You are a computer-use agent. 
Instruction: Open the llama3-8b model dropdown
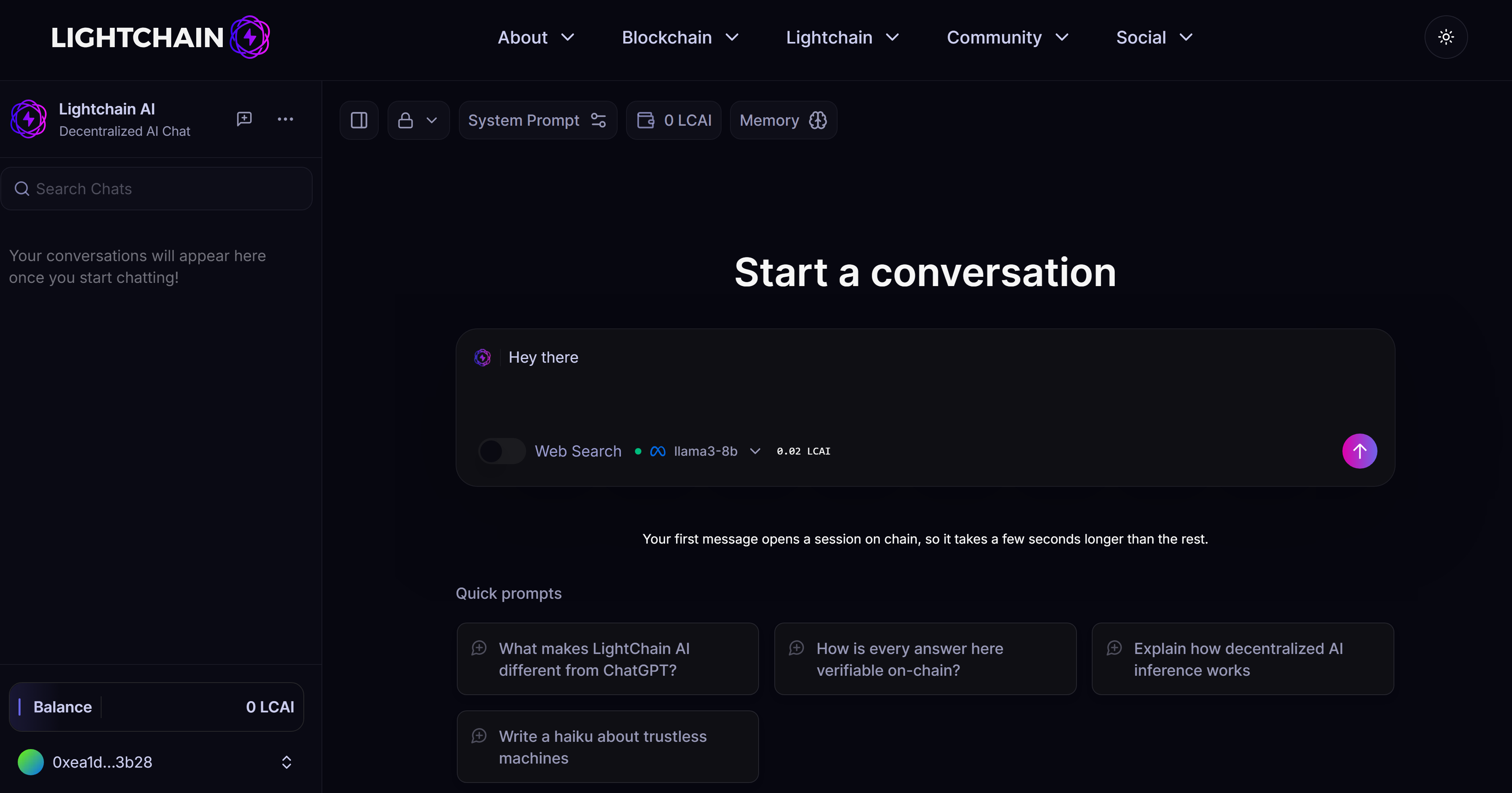[x=705, y=451]
